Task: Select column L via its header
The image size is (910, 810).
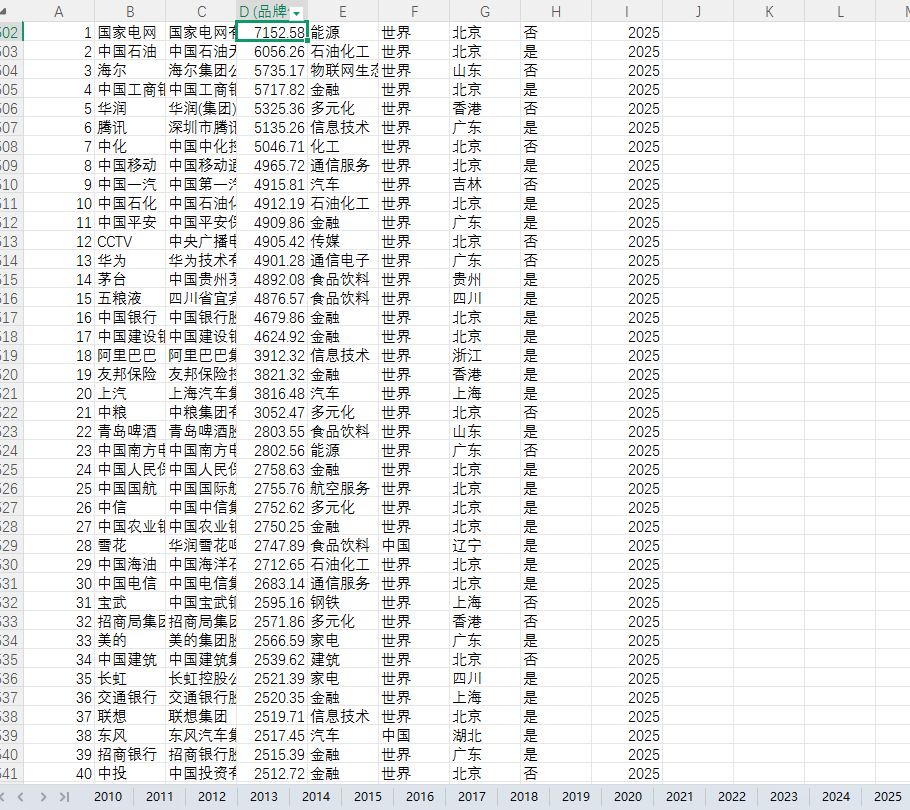Action: (840, 12)
